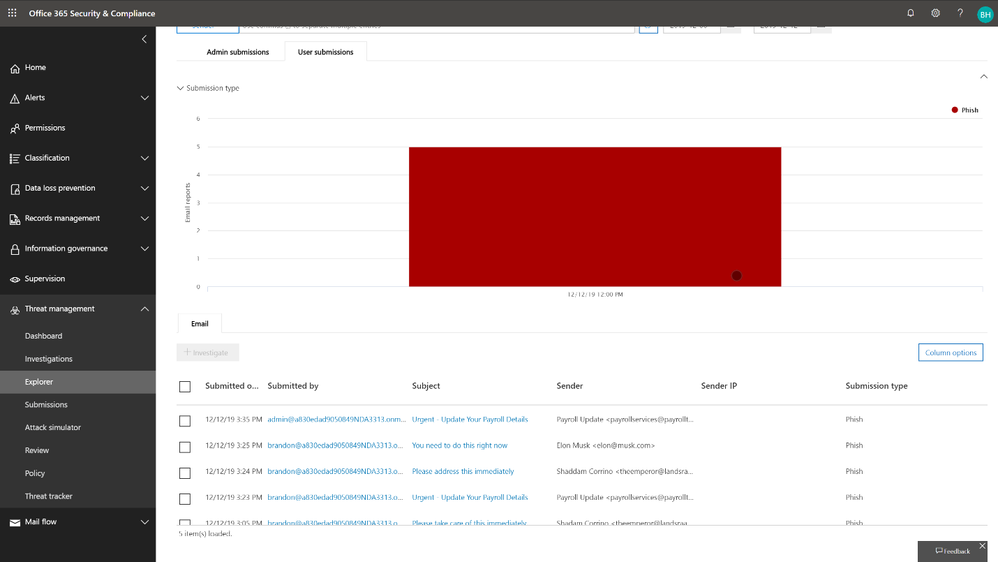Close the Feedback bar
Screen dimensions: 998x562
[x=982, y=546]
